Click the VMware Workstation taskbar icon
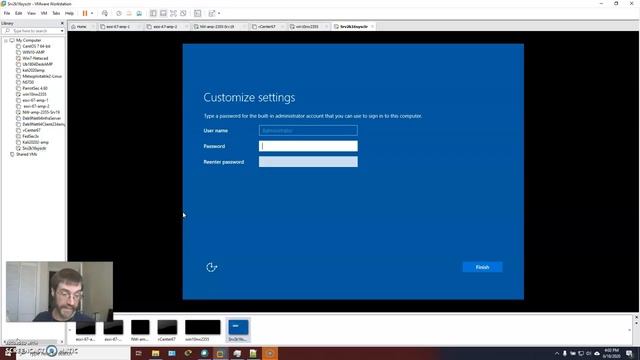The image size is (640, 360). [220, 353]
